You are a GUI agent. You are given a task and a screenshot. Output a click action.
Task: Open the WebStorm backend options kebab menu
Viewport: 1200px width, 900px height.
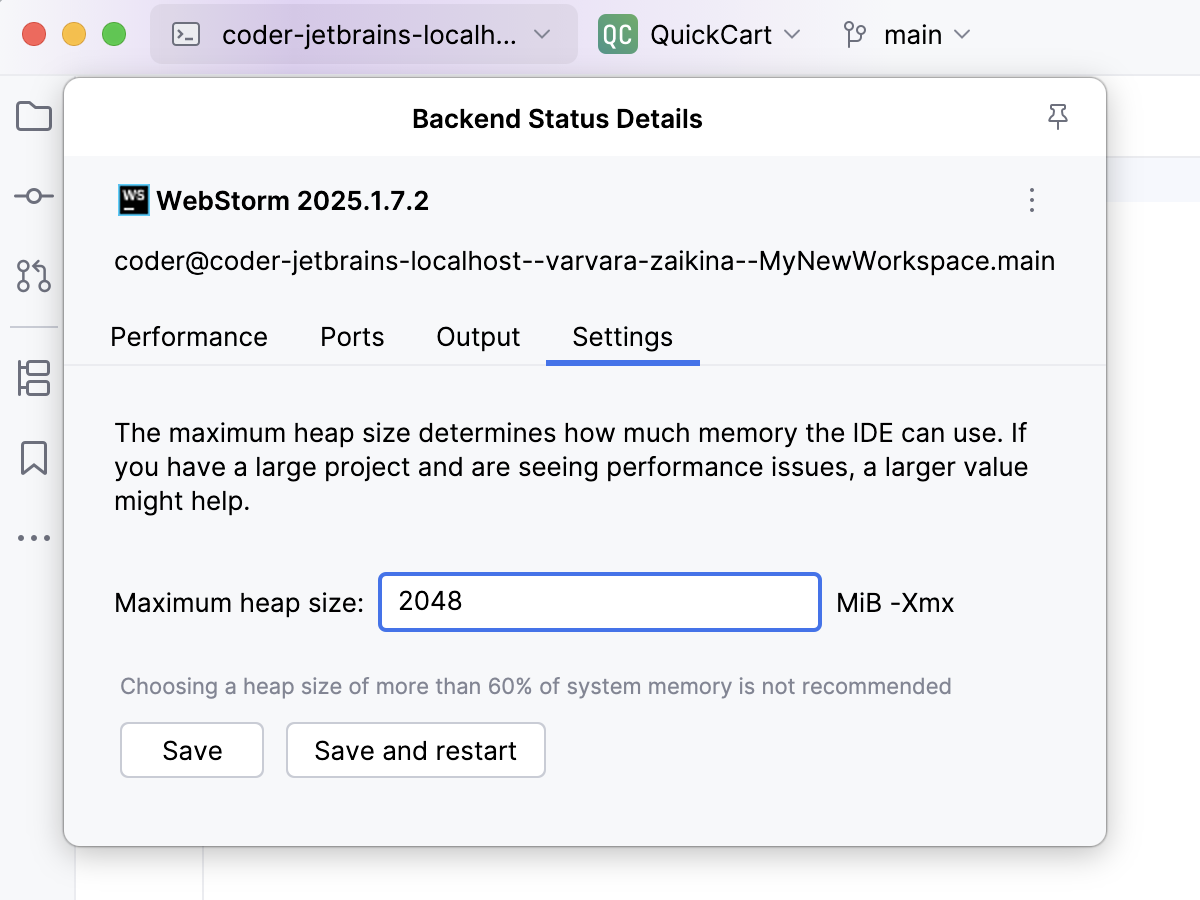1032,201
